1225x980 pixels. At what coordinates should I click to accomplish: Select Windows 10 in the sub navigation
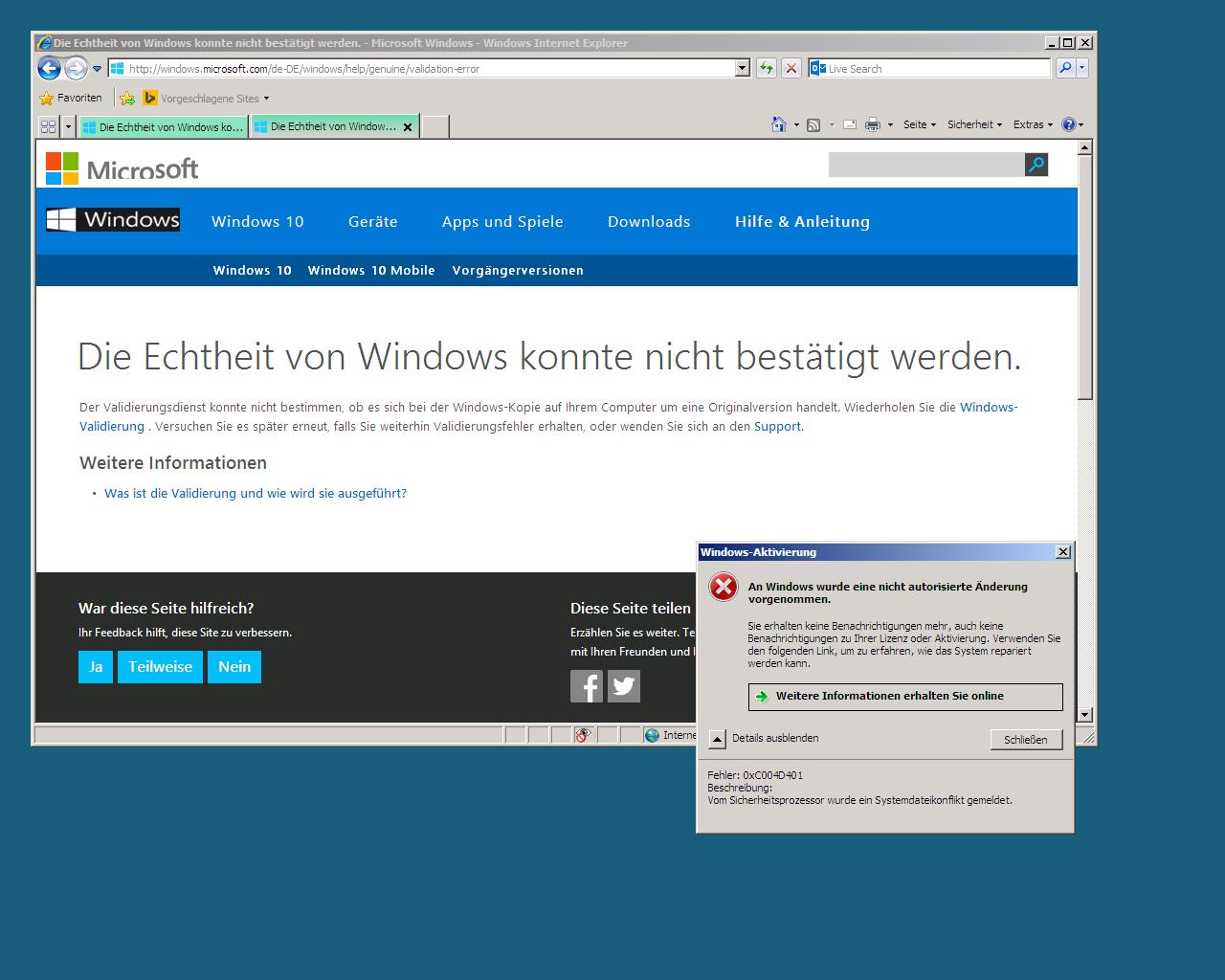(253, 270)
